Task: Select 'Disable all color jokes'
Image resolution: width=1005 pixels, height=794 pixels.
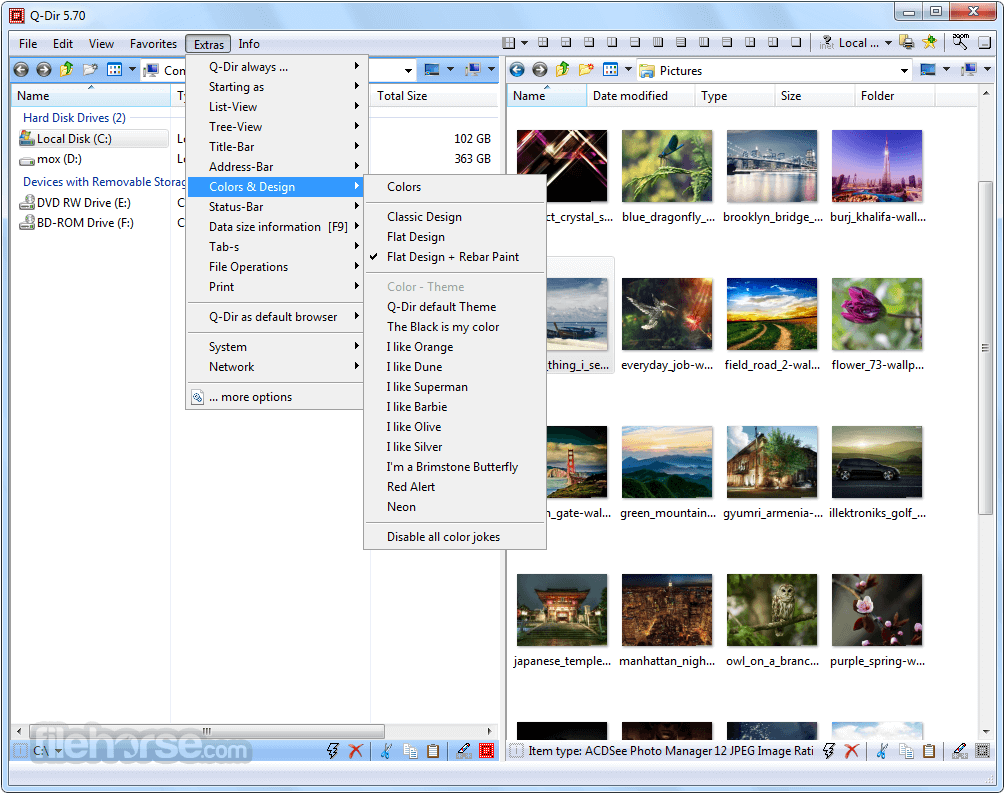Action: [454, 536]
